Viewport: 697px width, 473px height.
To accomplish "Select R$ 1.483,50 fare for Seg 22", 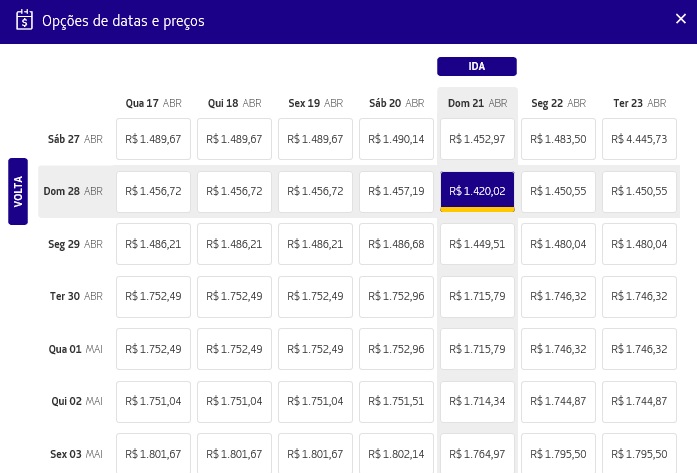I will pyautogui.click(x=559, y=139).
